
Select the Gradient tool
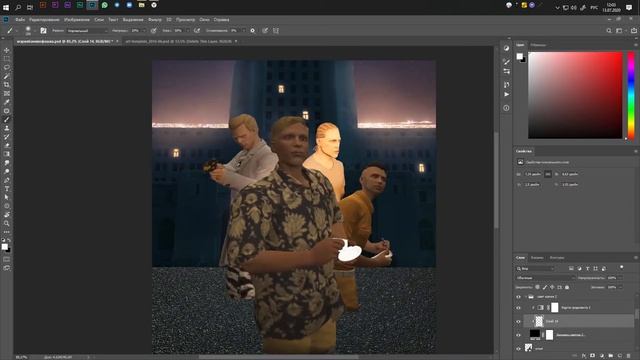(7, 154)
